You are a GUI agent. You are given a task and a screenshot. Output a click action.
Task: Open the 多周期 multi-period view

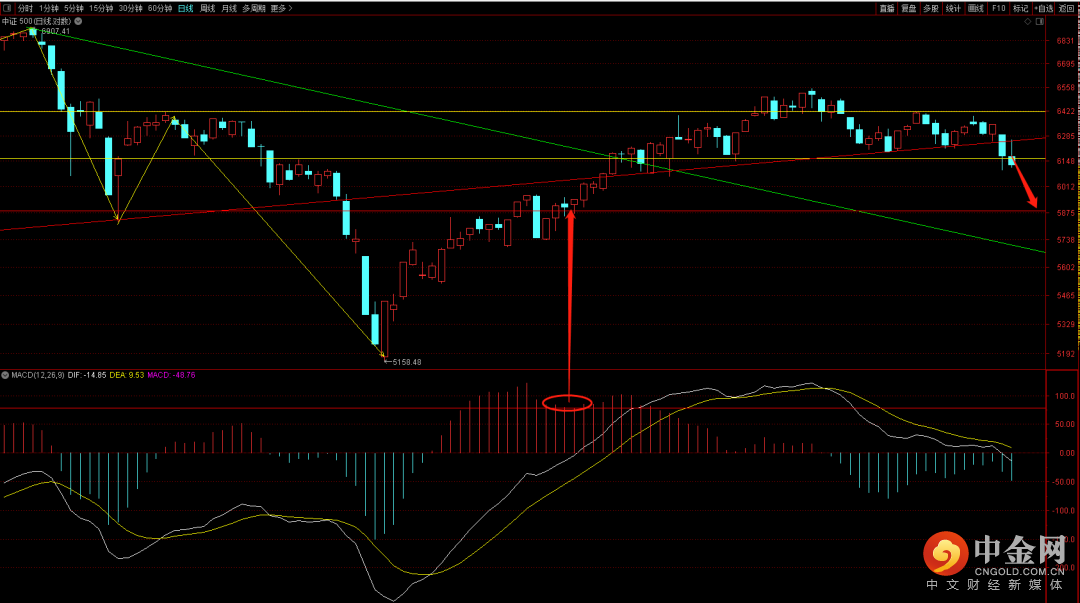[x=253, y=8]
